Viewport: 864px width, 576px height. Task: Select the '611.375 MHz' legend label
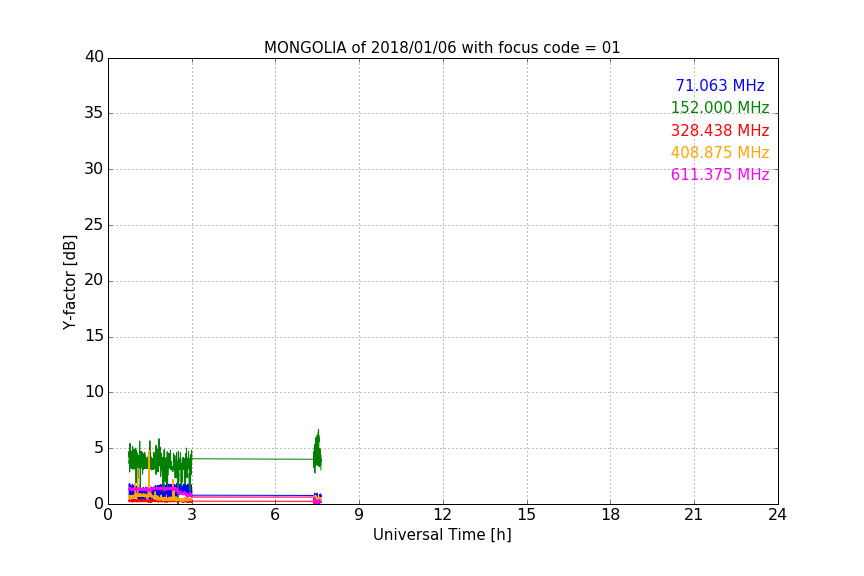[720, 174]
